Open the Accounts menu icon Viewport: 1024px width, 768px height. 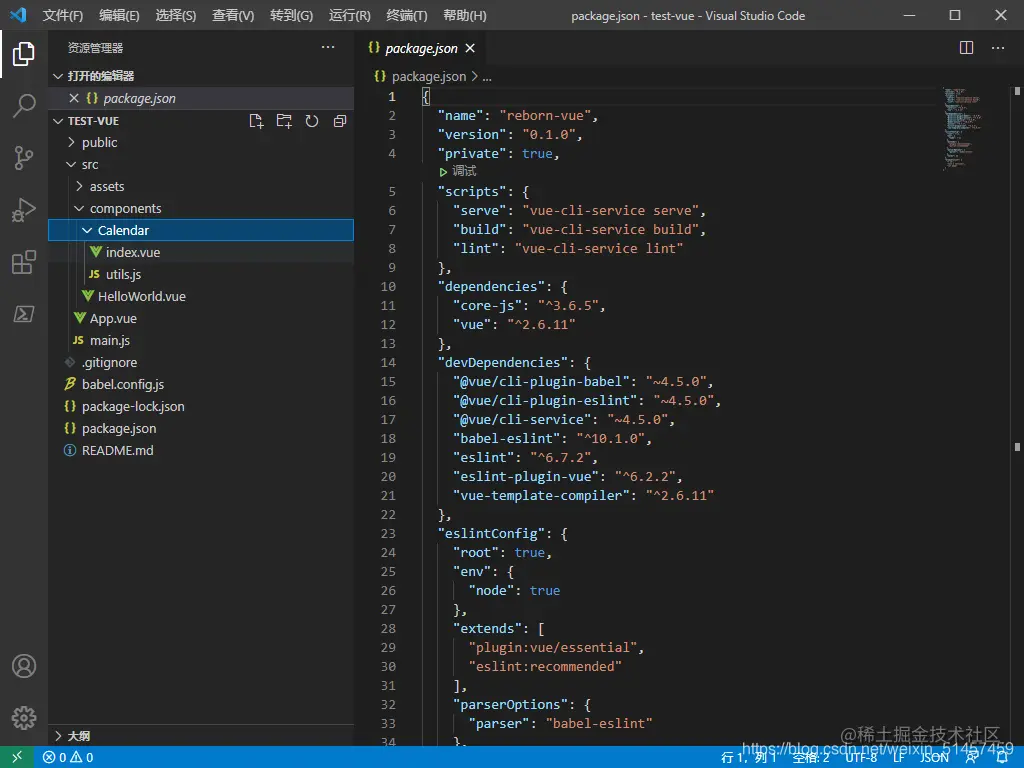(x=24, y=666)
